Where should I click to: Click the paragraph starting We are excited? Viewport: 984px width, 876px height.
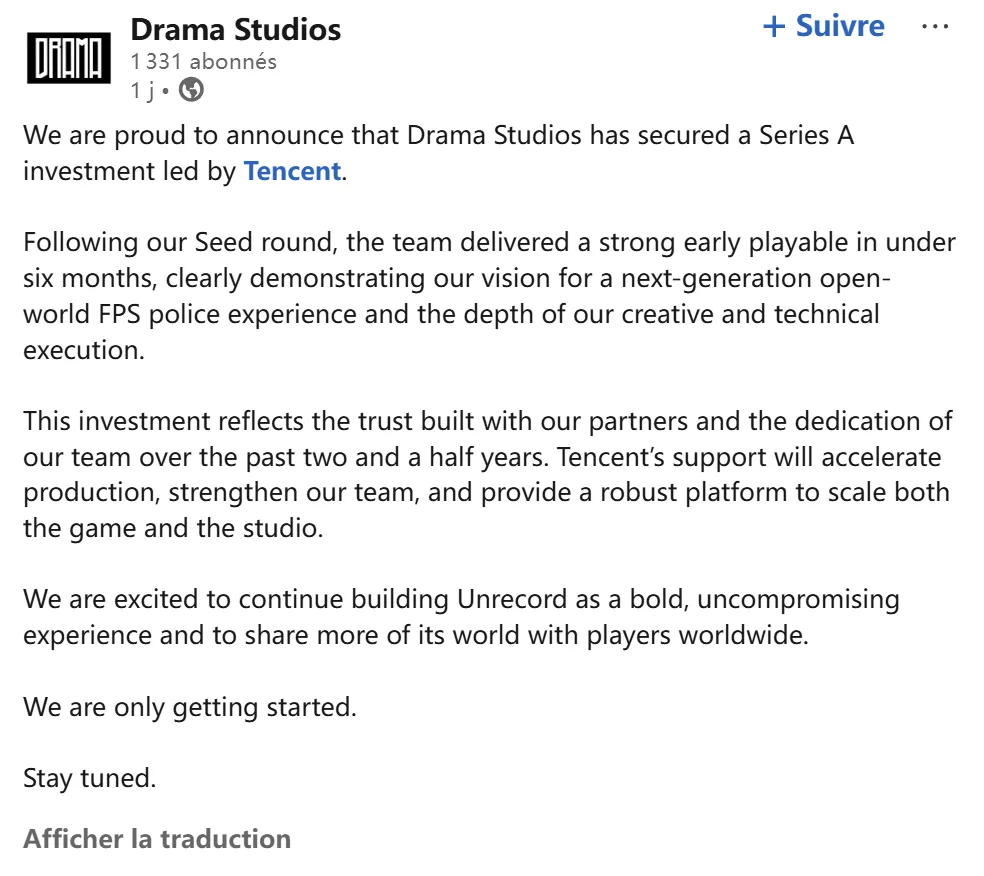pos(461,617)
